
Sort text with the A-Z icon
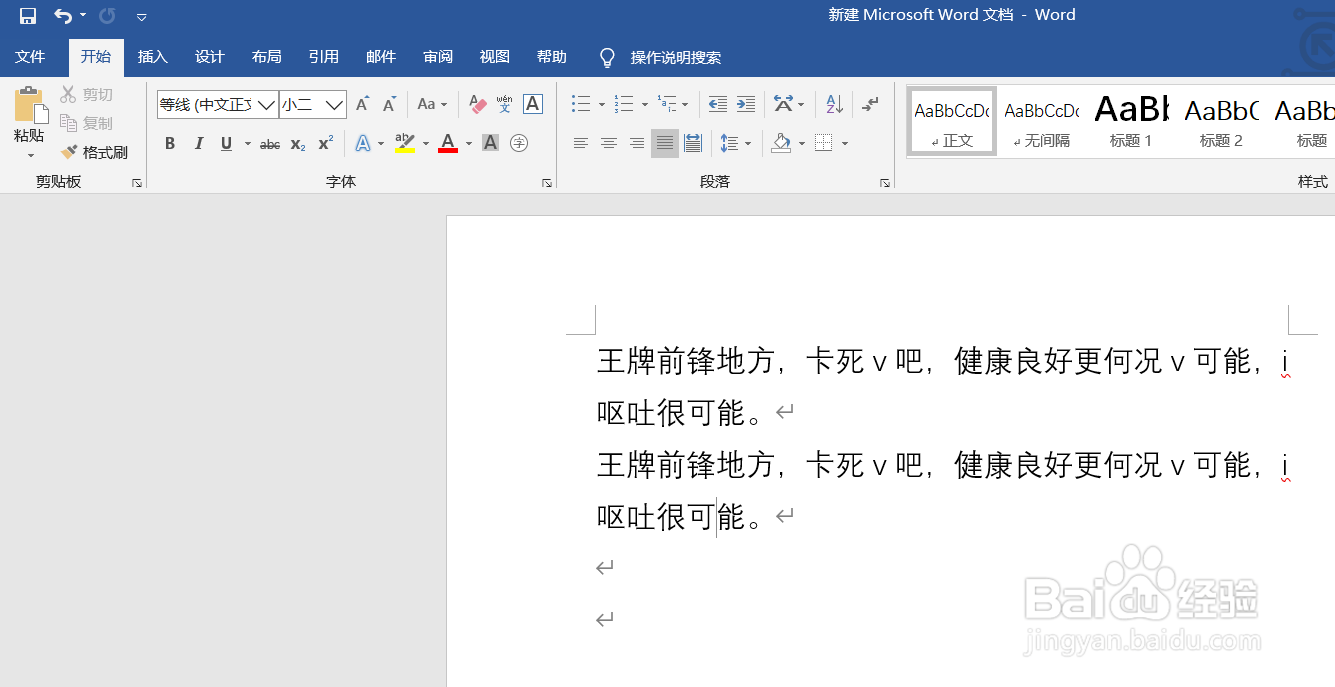point(834,104)
